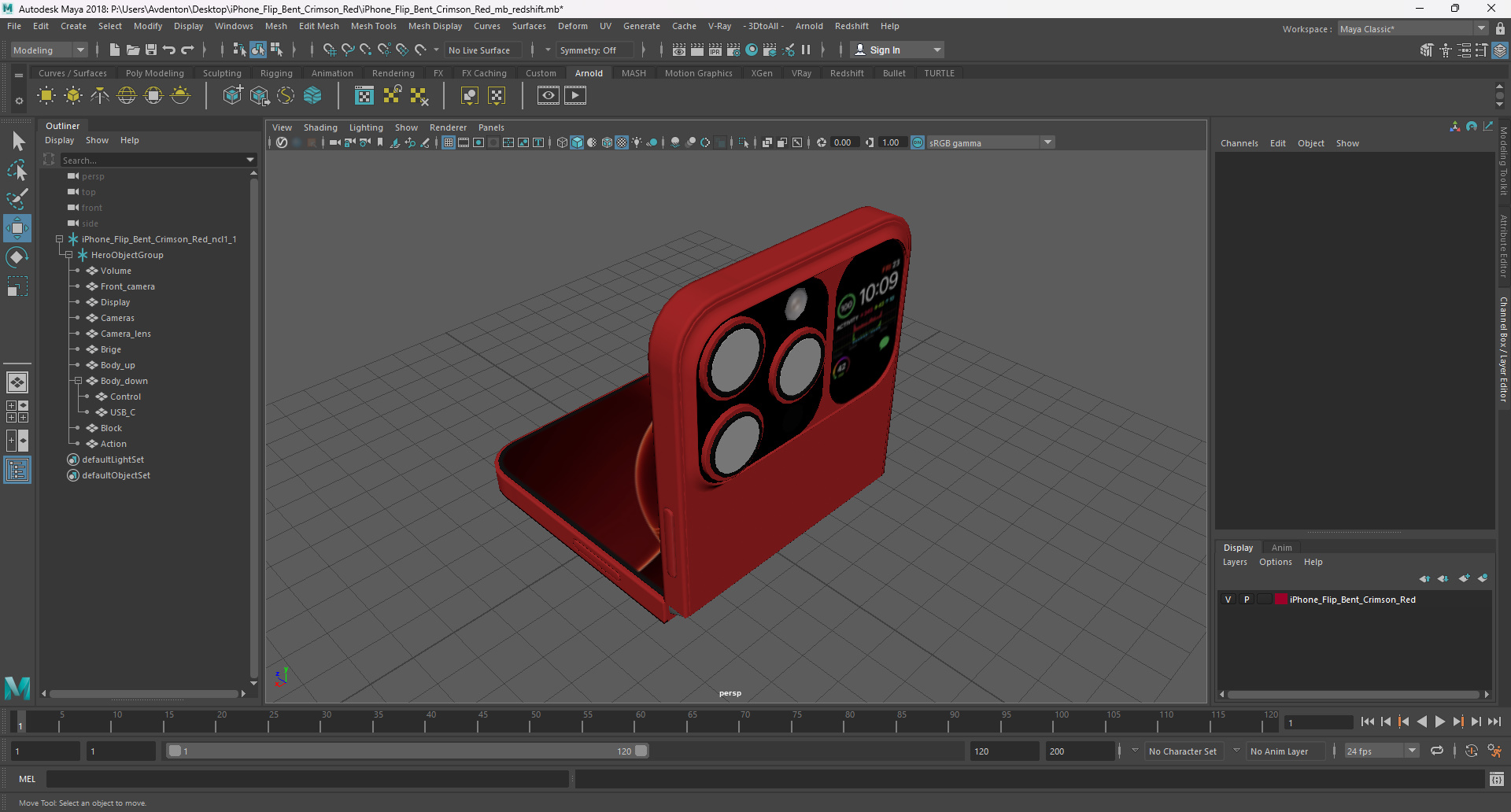Click the playback range slider bar
This screenshot has height=812, width=1511.
tap(408, 751)
